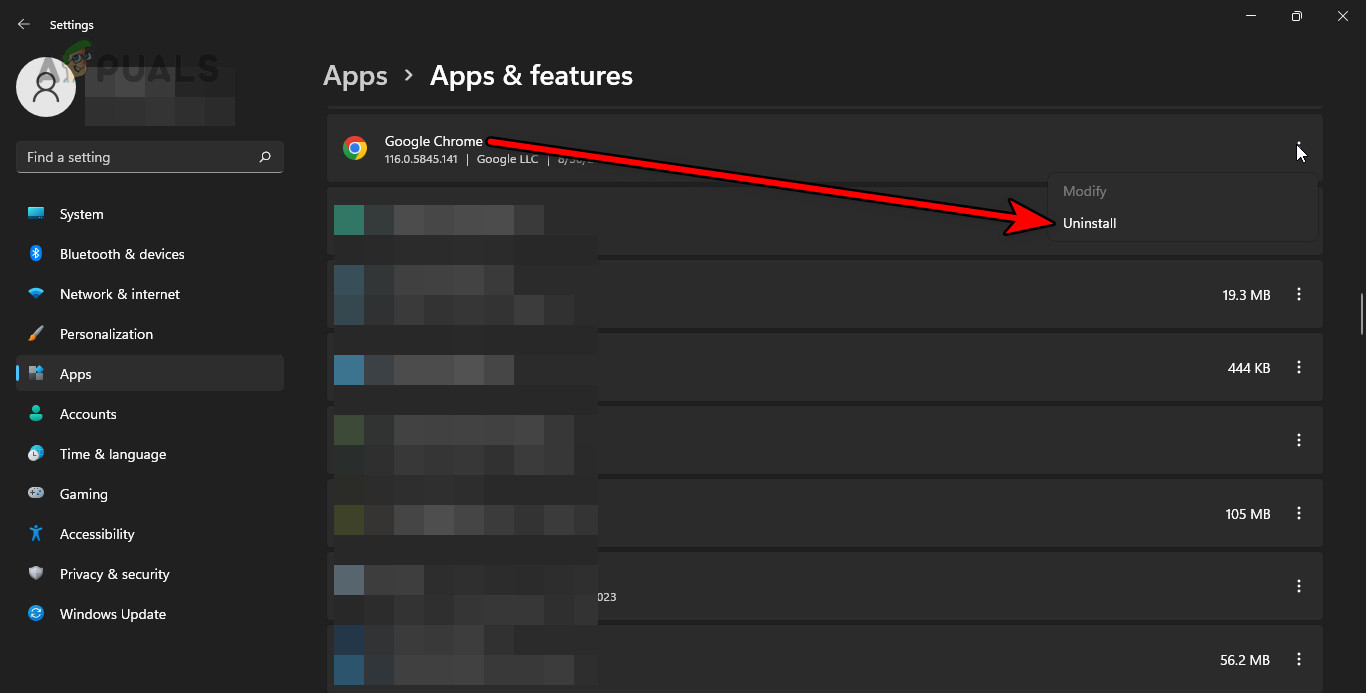1366x693 pixels.
Task: Open Privacy & security settings
Action: pos(114,573)
